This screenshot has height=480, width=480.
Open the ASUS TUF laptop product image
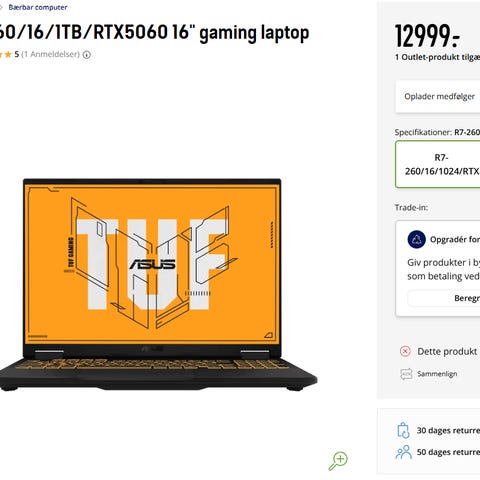(x=158, y=285)
